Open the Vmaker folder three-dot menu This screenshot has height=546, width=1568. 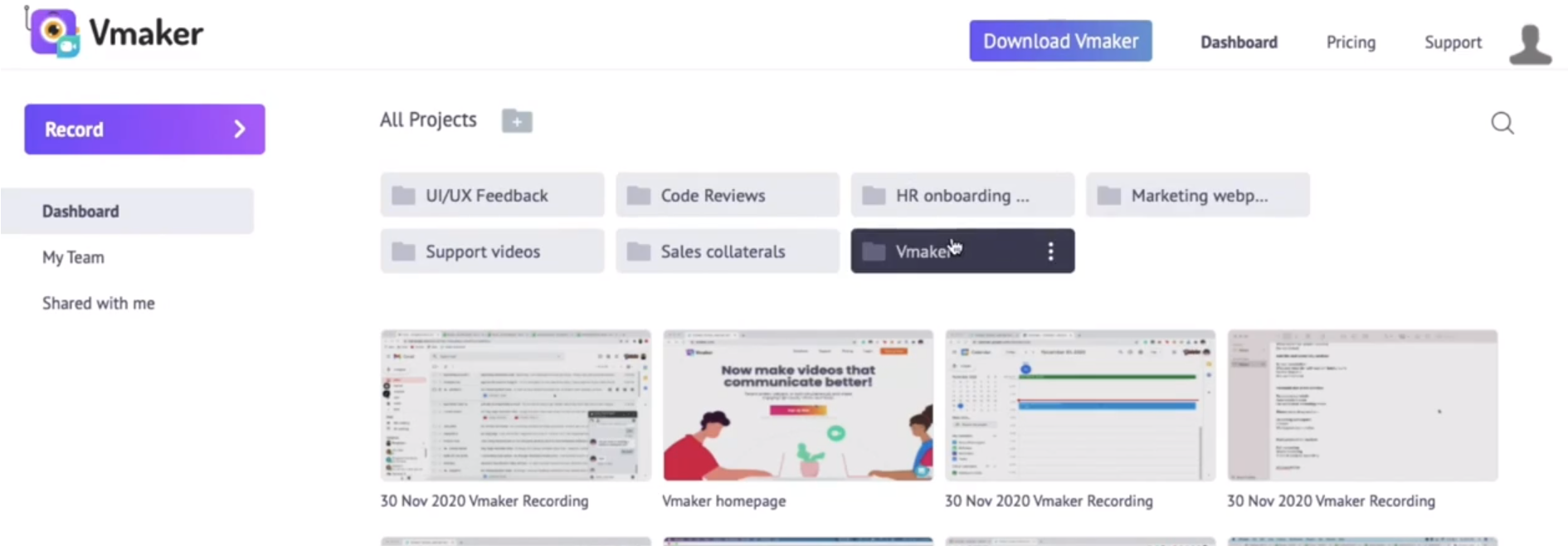1050,251
